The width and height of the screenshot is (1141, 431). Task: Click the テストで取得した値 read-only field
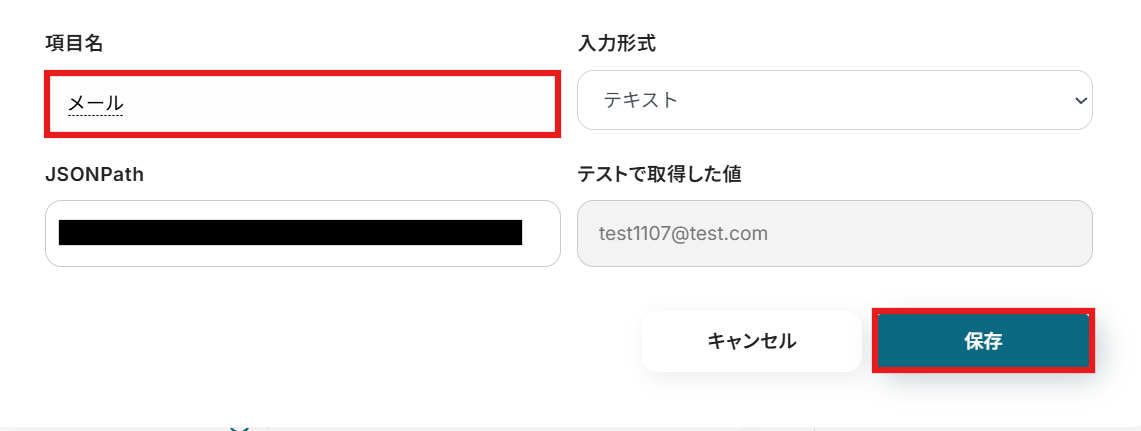point(834,233)
